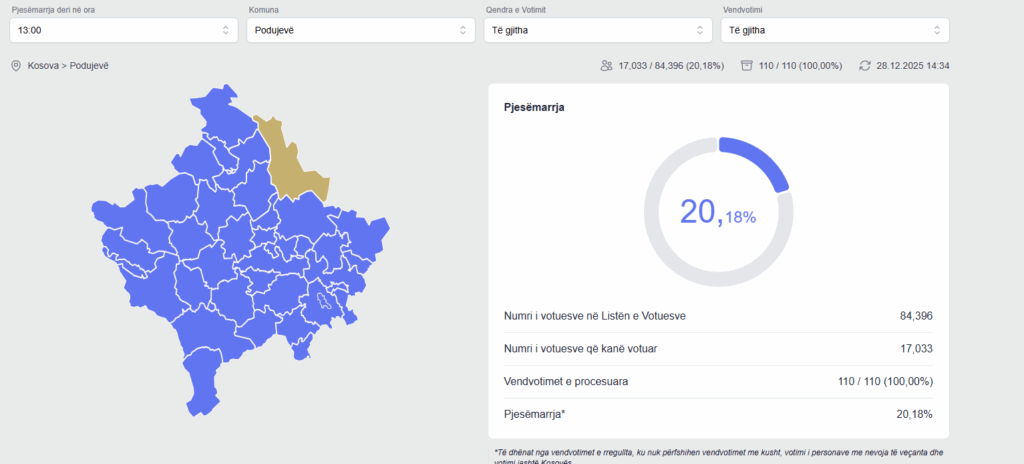
Task: Expand the Vendvotimi dropdown
Action: (x=834, y=30)
